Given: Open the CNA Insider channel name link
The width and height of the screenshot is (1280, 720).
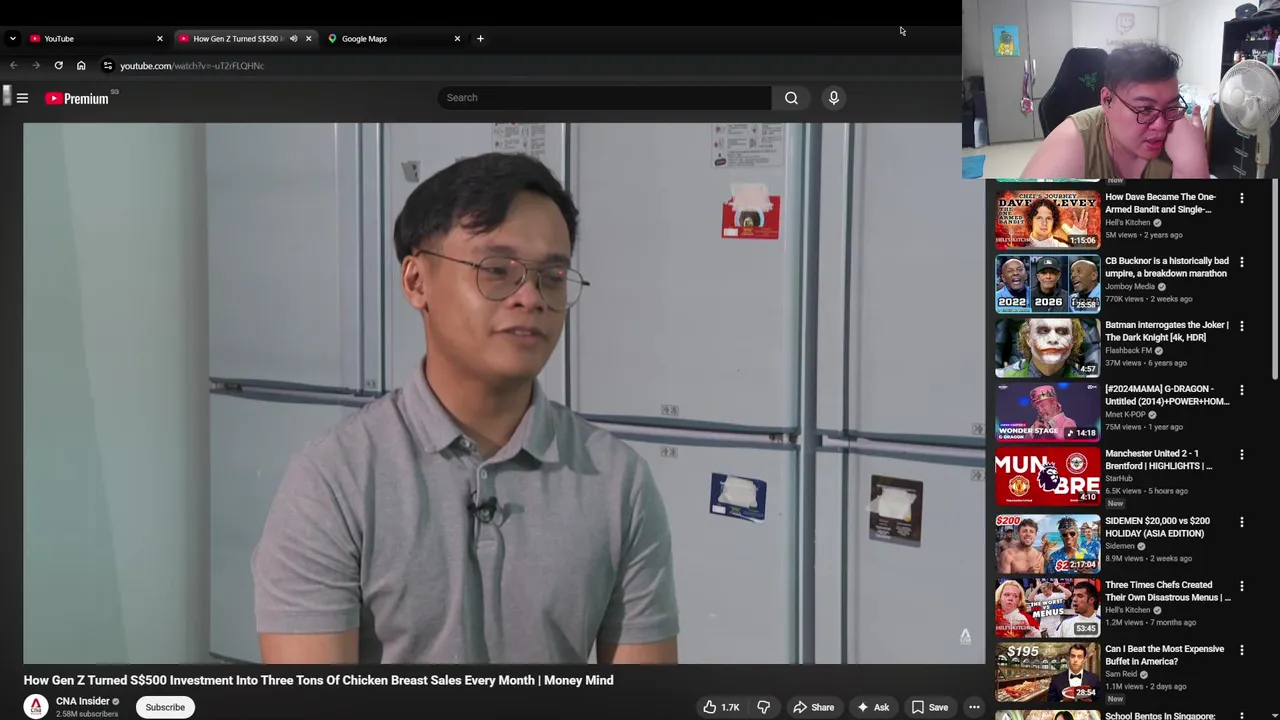Looking at the screenshot, I should [82, 701].
